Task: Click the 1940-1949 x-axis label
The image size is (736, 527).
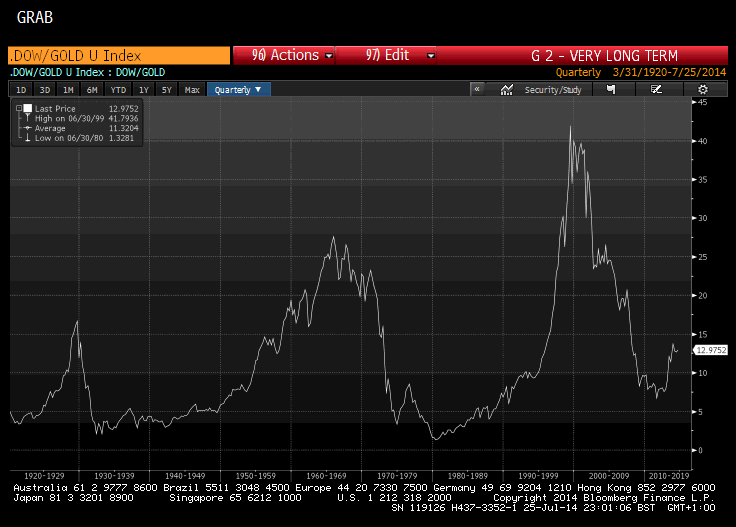Action: pos(185,475)
